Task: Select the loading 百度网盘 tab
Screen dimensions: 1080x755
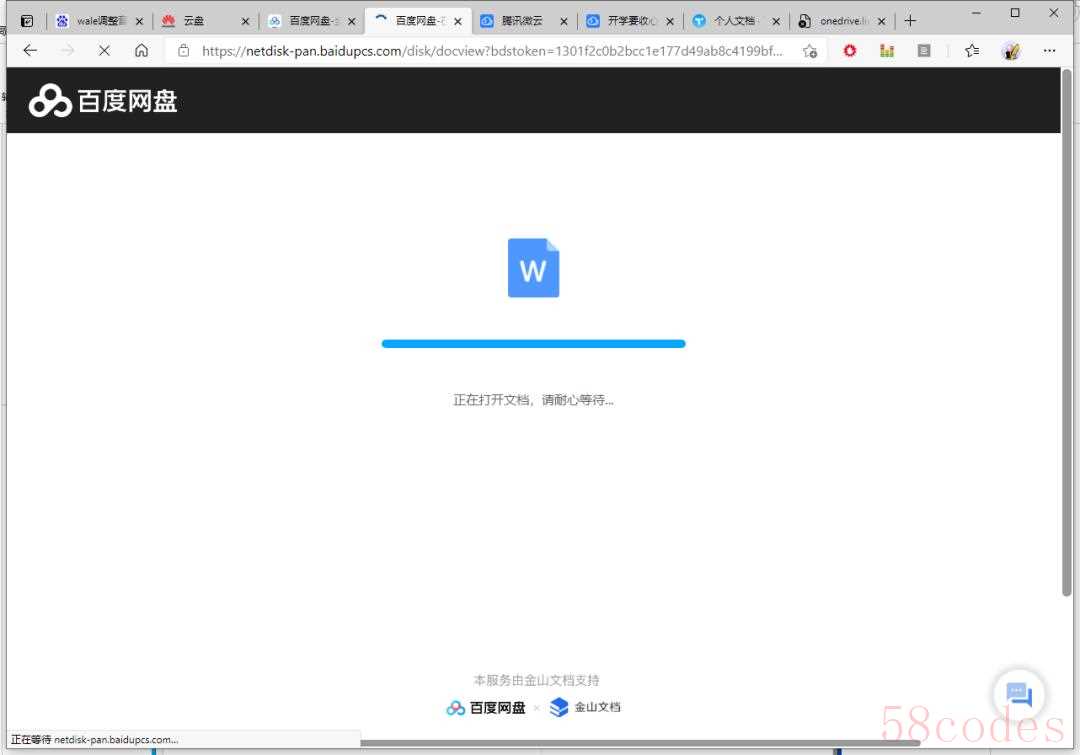Action: (418, 21)
